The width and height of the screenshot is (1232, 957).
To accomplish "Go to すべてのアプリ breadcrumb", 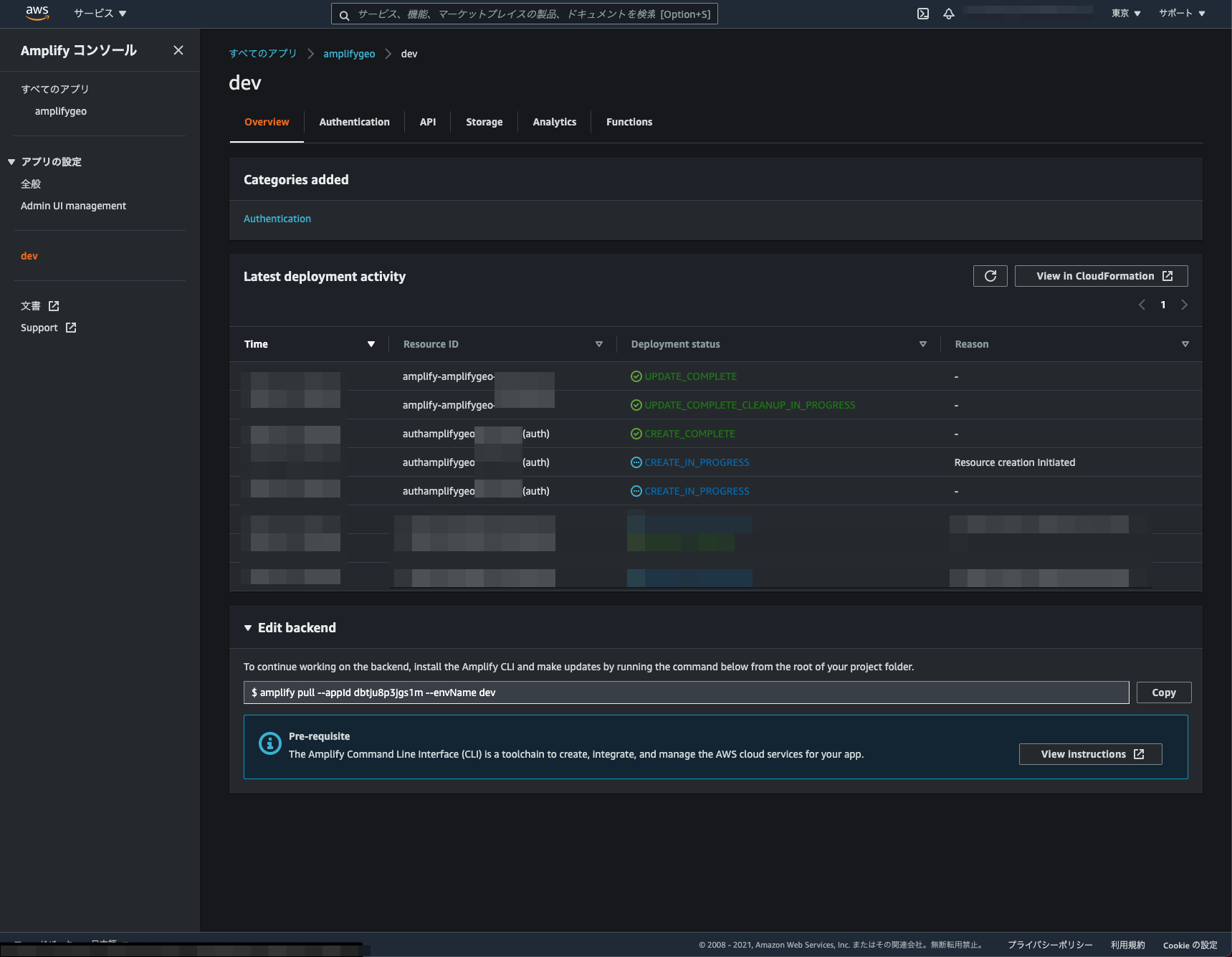I will (x=263, y=54).
